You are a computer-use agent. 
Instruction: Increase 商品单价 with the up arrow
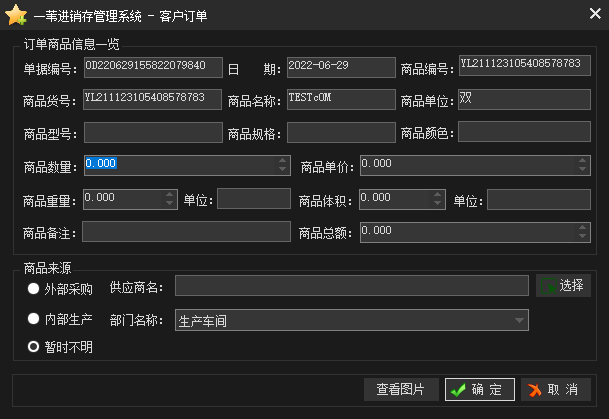582,160
